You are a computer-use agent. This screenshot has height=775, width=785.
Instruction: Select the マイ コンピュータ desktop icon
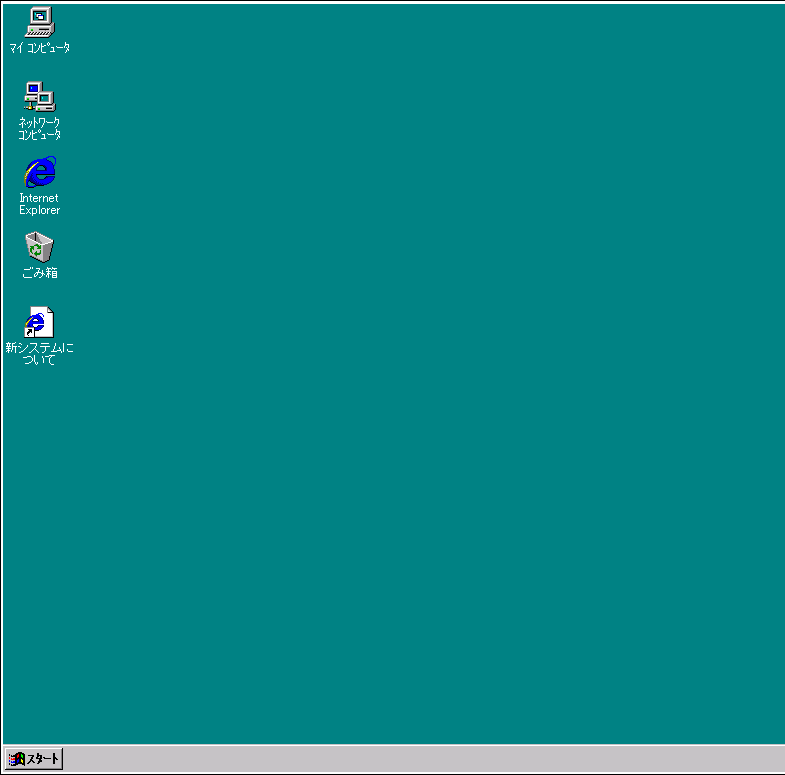pyautogui.click(x=40, y=22)
